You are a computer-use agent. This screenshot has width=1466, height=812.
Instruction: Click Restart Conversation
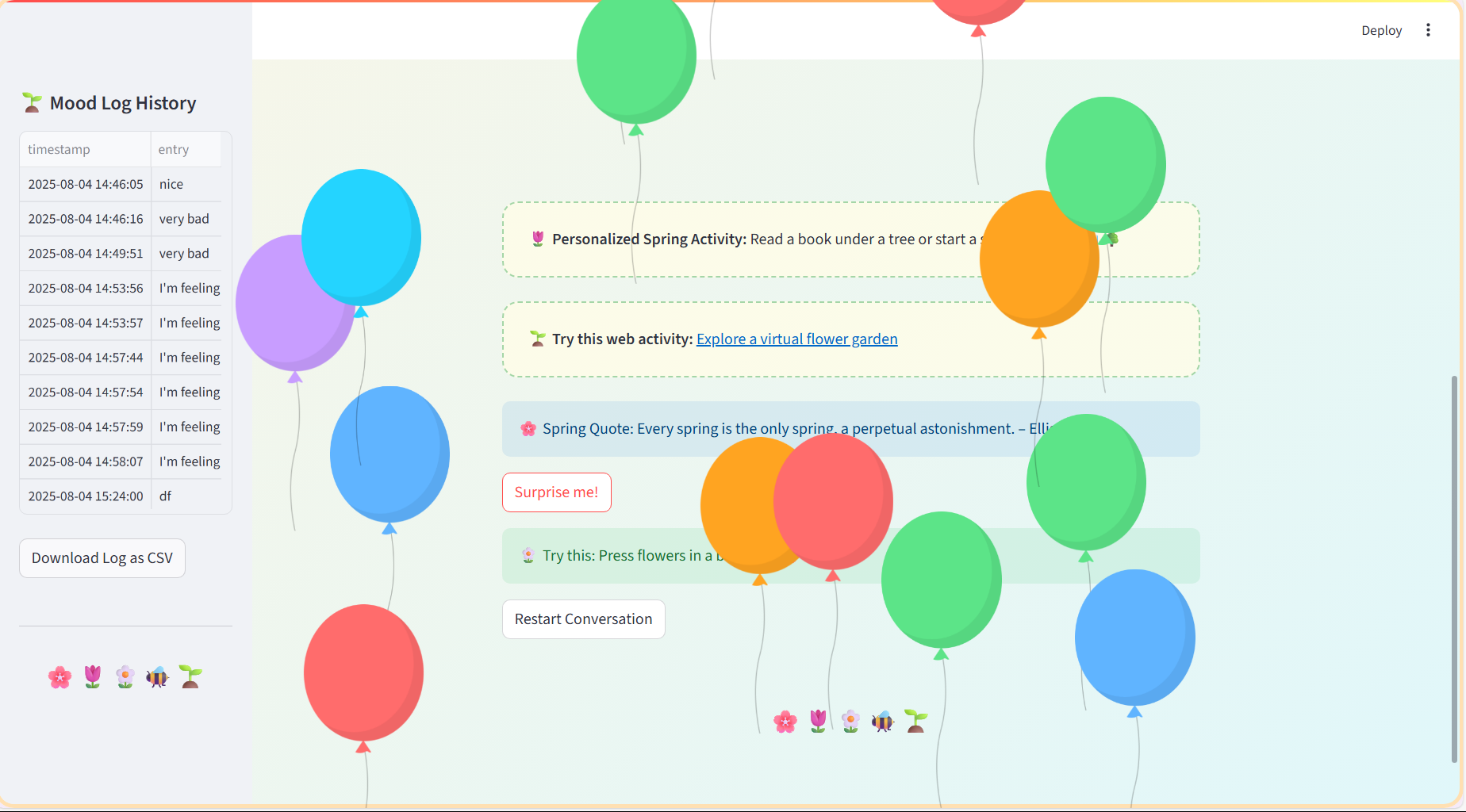click(x=583, y=619)
